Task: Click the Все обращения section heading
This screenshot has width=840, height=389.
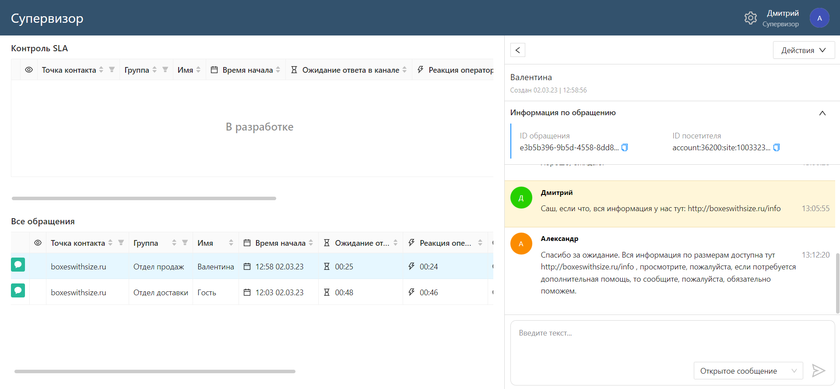Action: [x=43, y=221]
